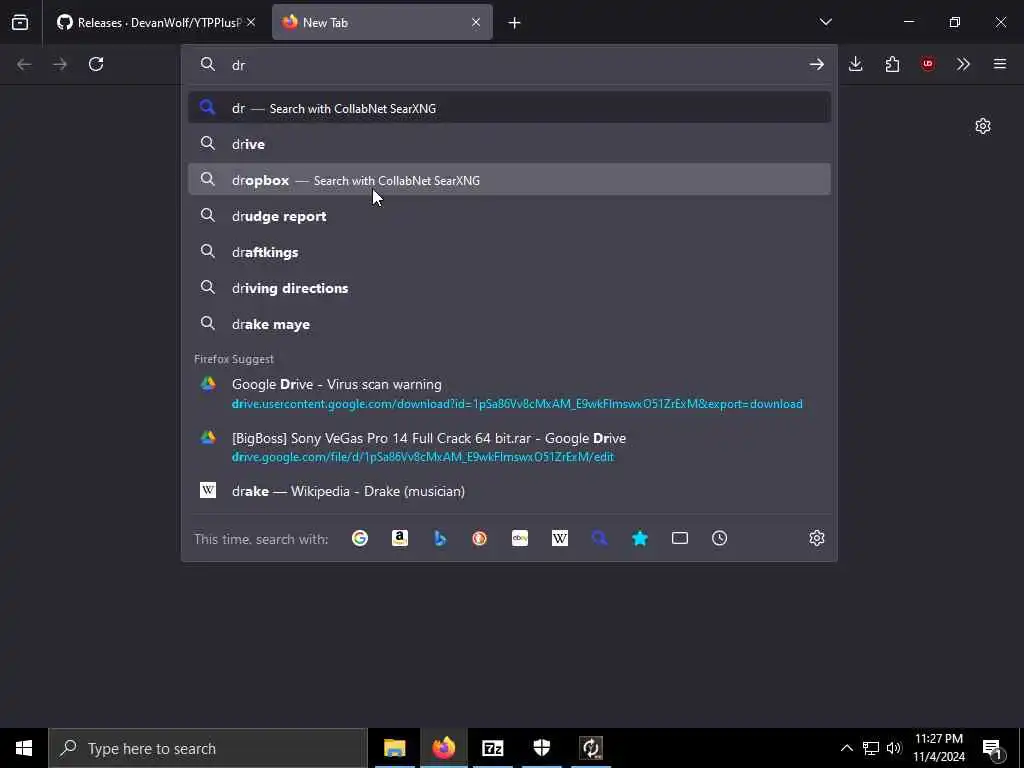This screenshot has width=1024, height=768.
Task: Search bookmarks with star icon
Action: click(640, 538)
